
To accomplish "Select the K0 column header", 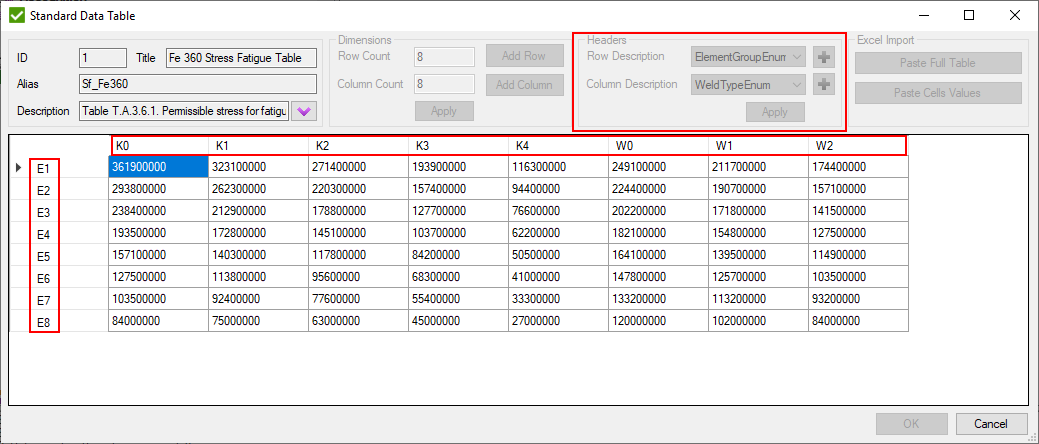I will 158,145.
